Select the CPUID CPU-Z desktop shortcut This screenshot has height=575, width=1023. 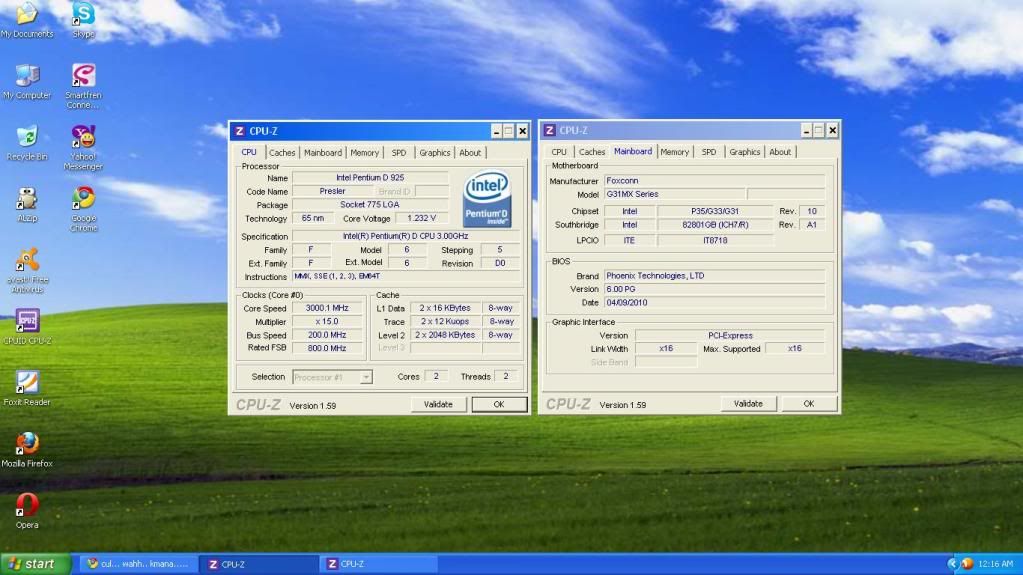tap(27, 327)
